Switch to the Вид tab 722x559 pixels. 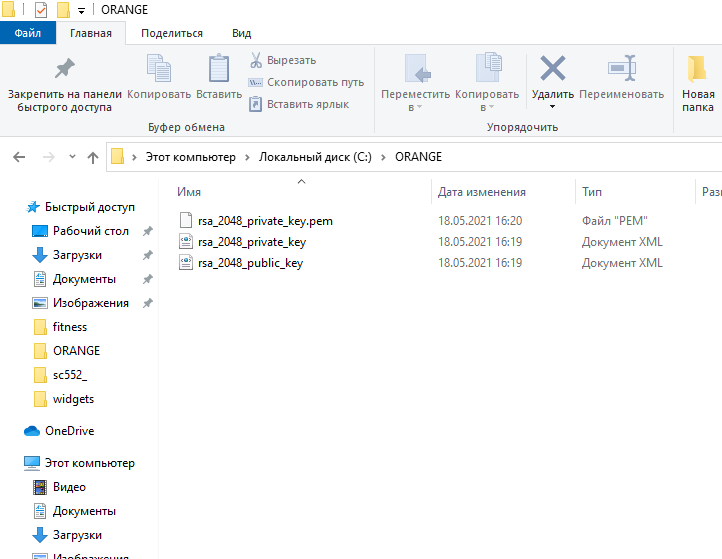[241, 33]
